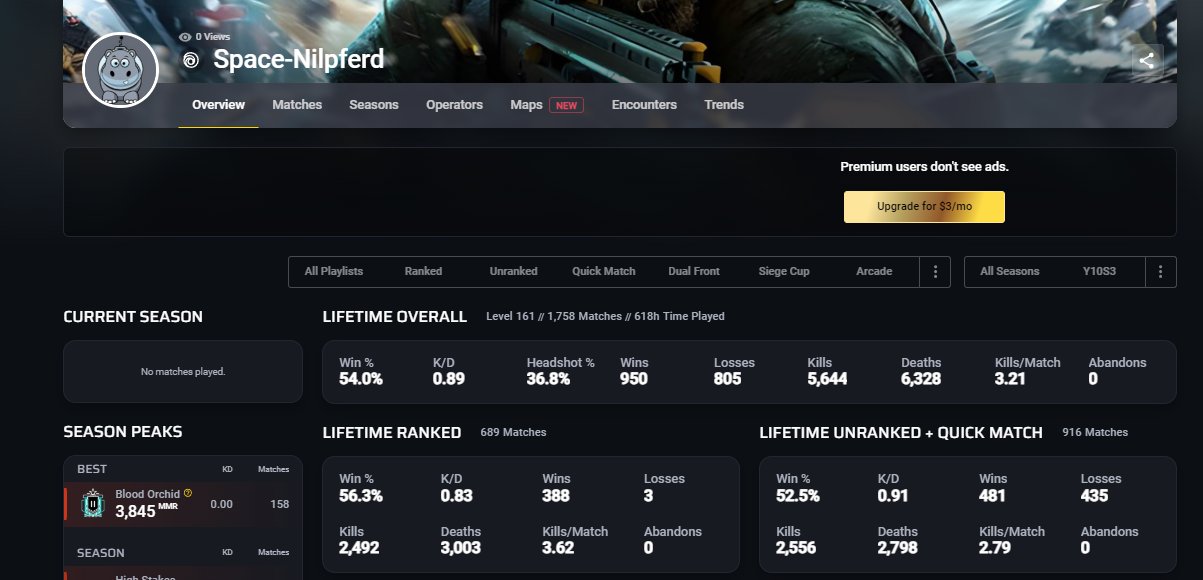This screenshot has width=1203, height=580.
Task: Open the Trends tab
Action: tap(724, 105)
